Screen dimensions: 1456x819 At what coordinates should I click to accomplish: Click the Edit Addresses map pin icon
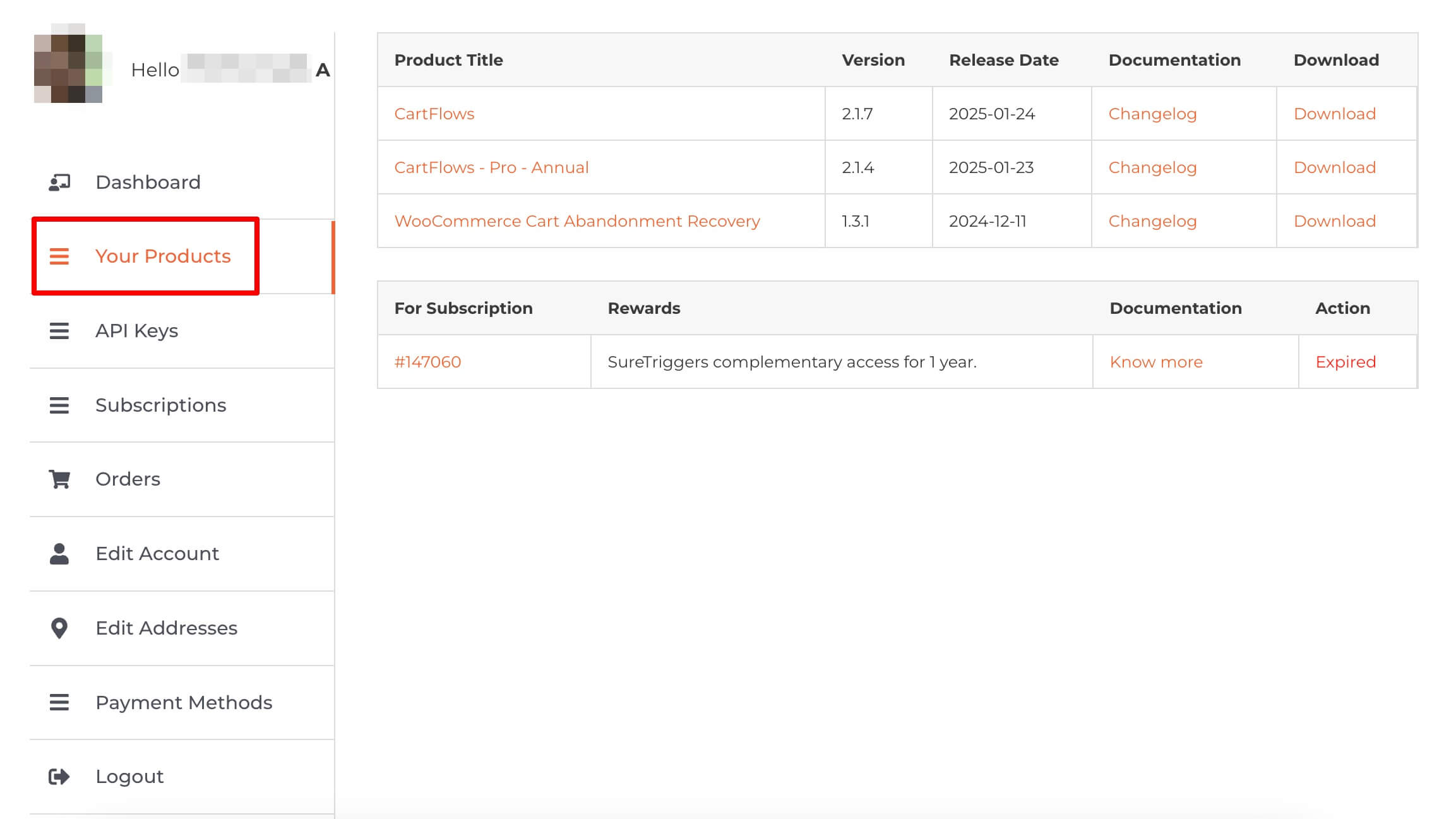click(x=59, y=628)
